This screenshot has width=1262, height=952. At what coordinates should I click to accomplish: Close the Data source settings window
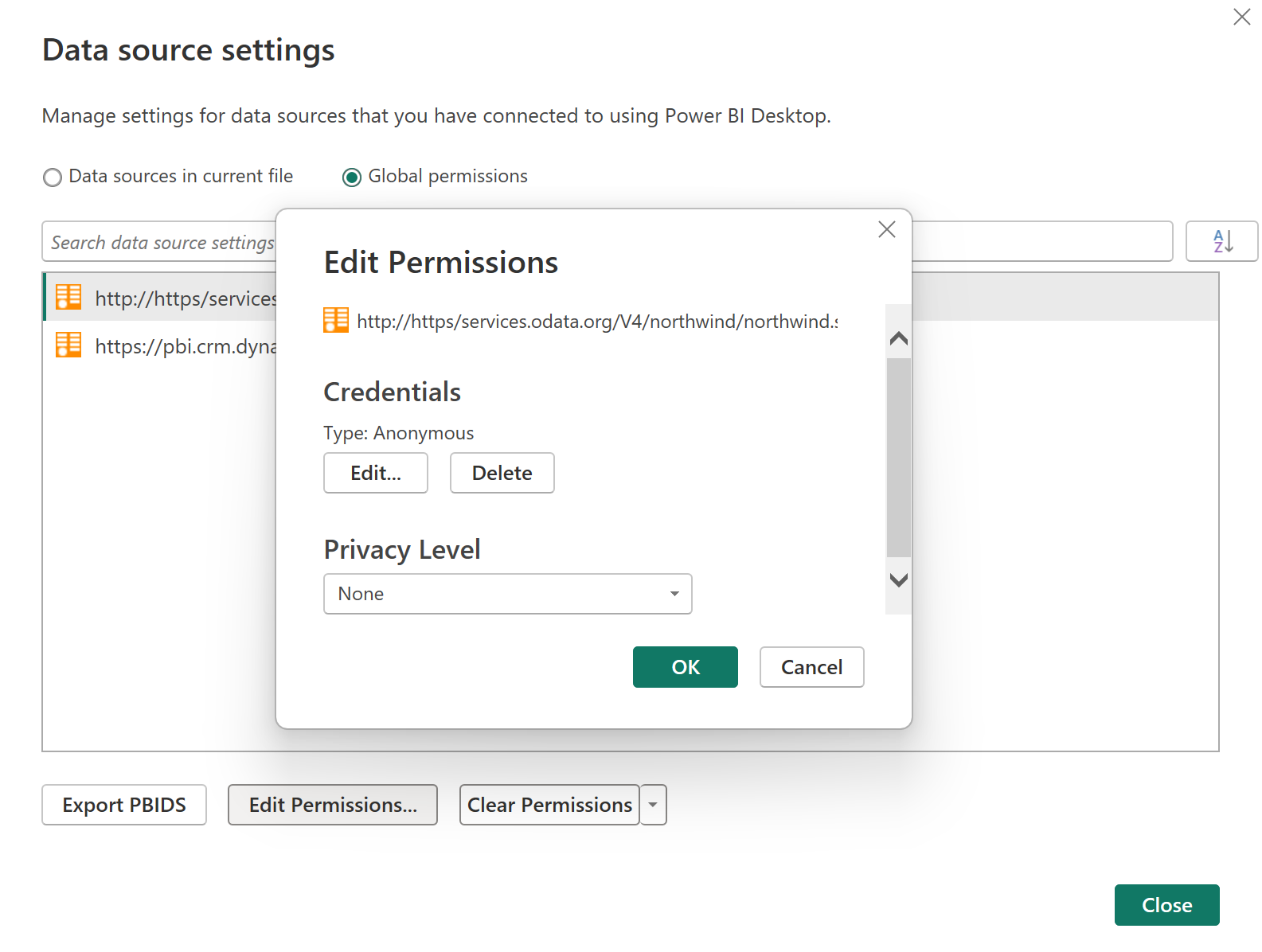click(x=1241, y=17)
